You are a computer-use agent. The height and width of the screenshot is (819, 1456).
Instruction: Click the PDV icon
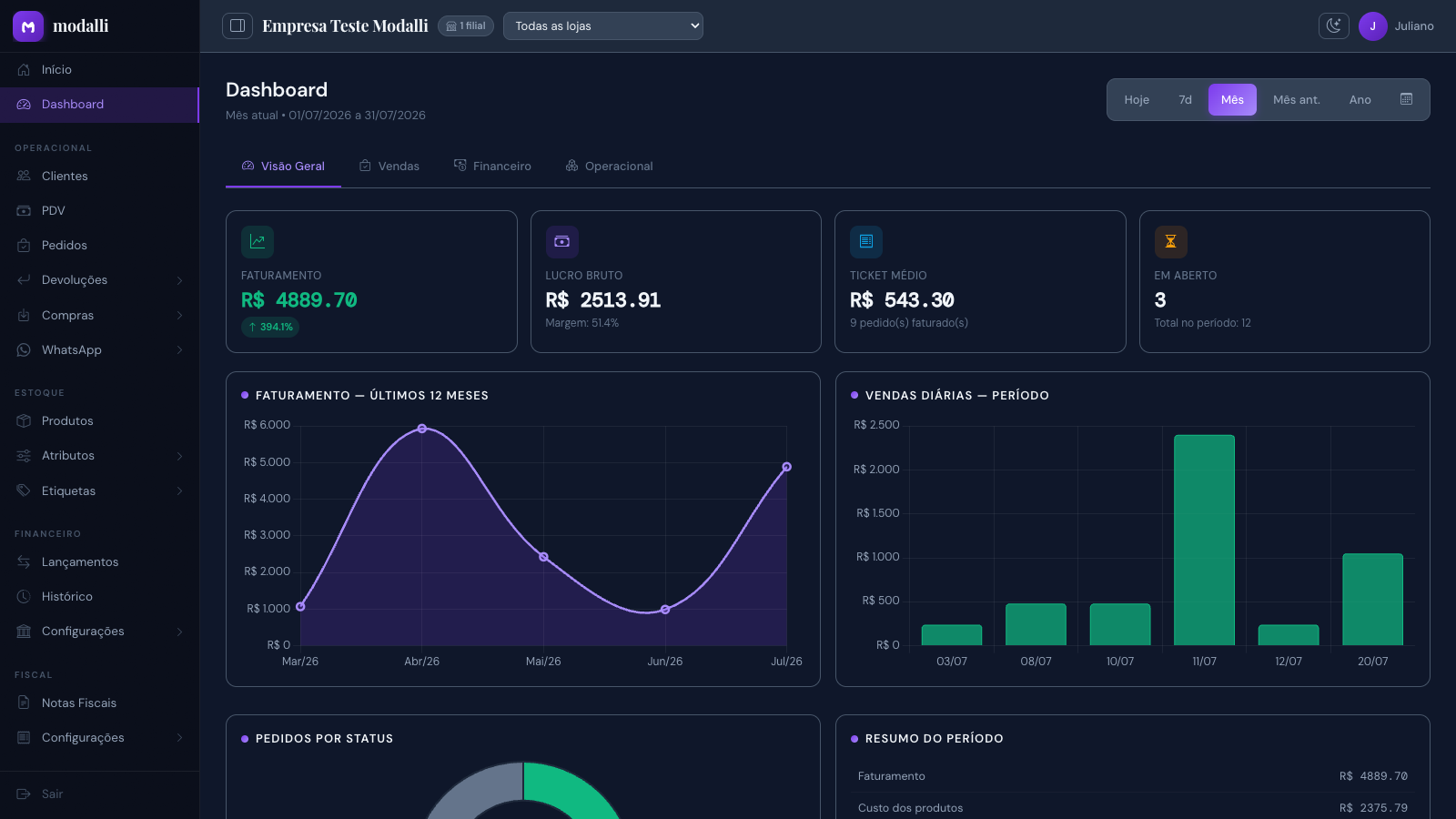[x=24, y=210]
